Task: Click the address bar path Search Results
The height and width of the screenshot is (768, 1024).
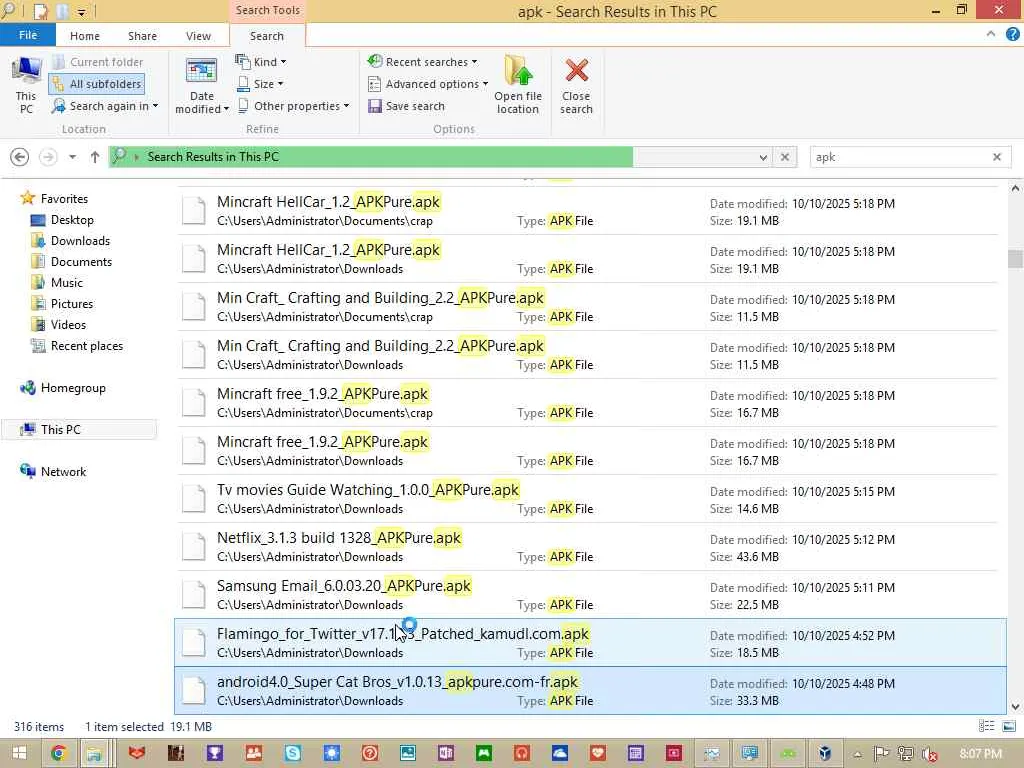Action: tap(213, 157)
